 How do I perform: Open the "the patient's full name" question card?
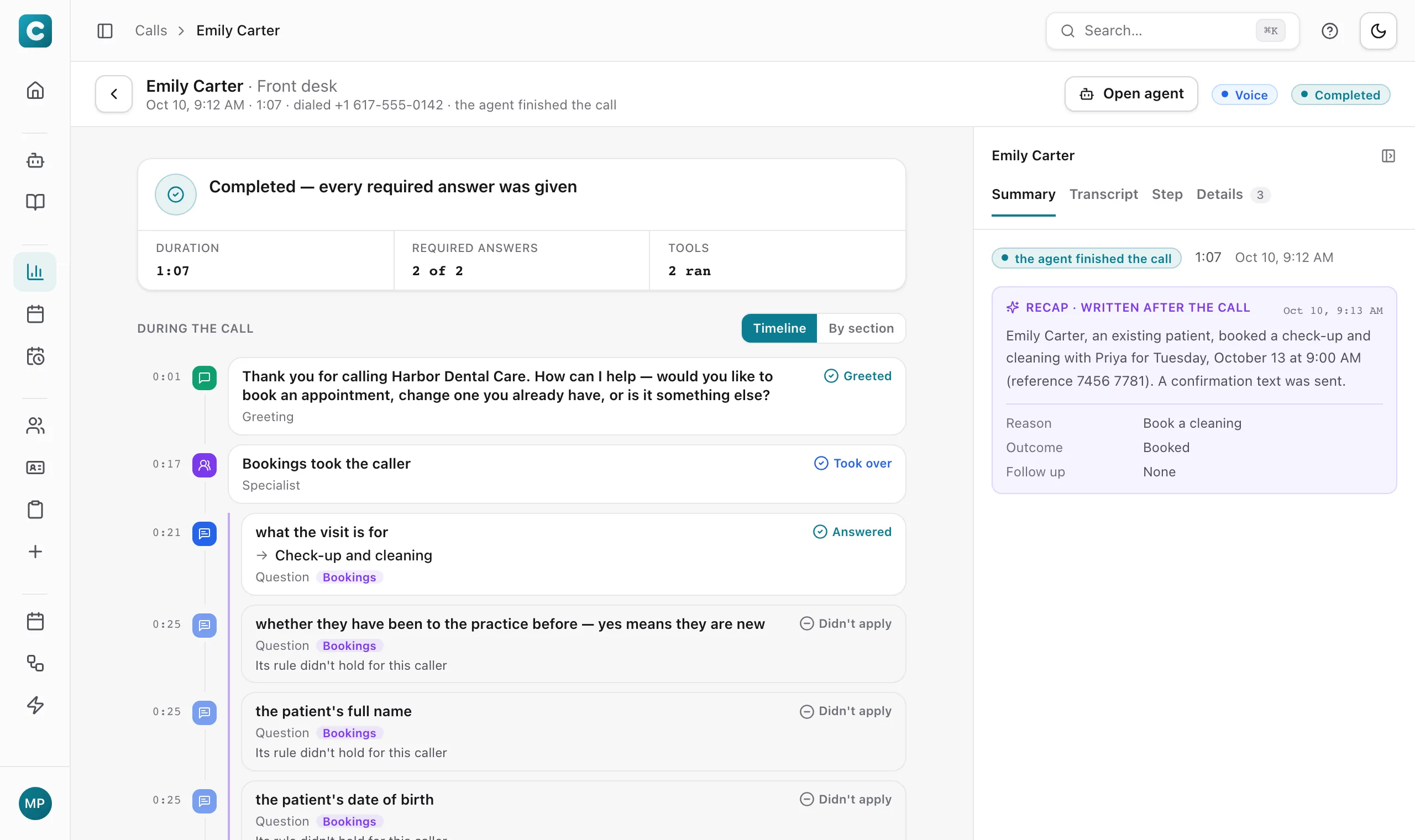pos(573,731)
